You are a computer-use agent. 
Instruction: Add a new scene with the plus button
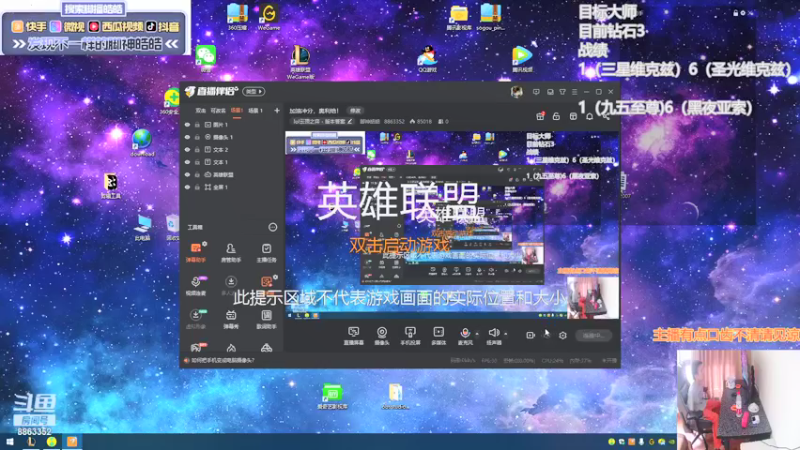277,110
